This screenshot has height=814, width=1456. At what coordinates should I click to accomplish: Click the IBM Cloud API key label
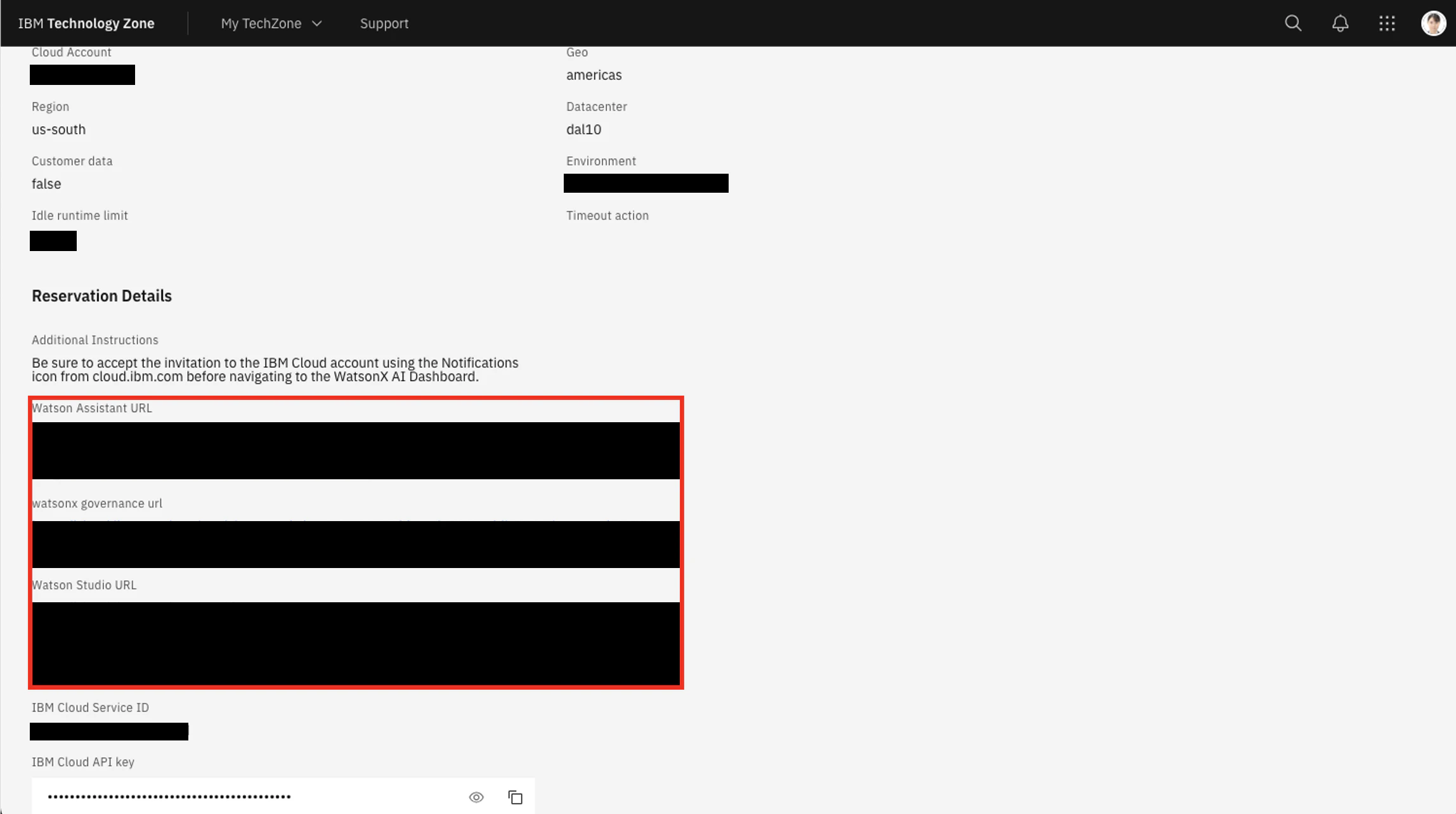coord(83,762)
